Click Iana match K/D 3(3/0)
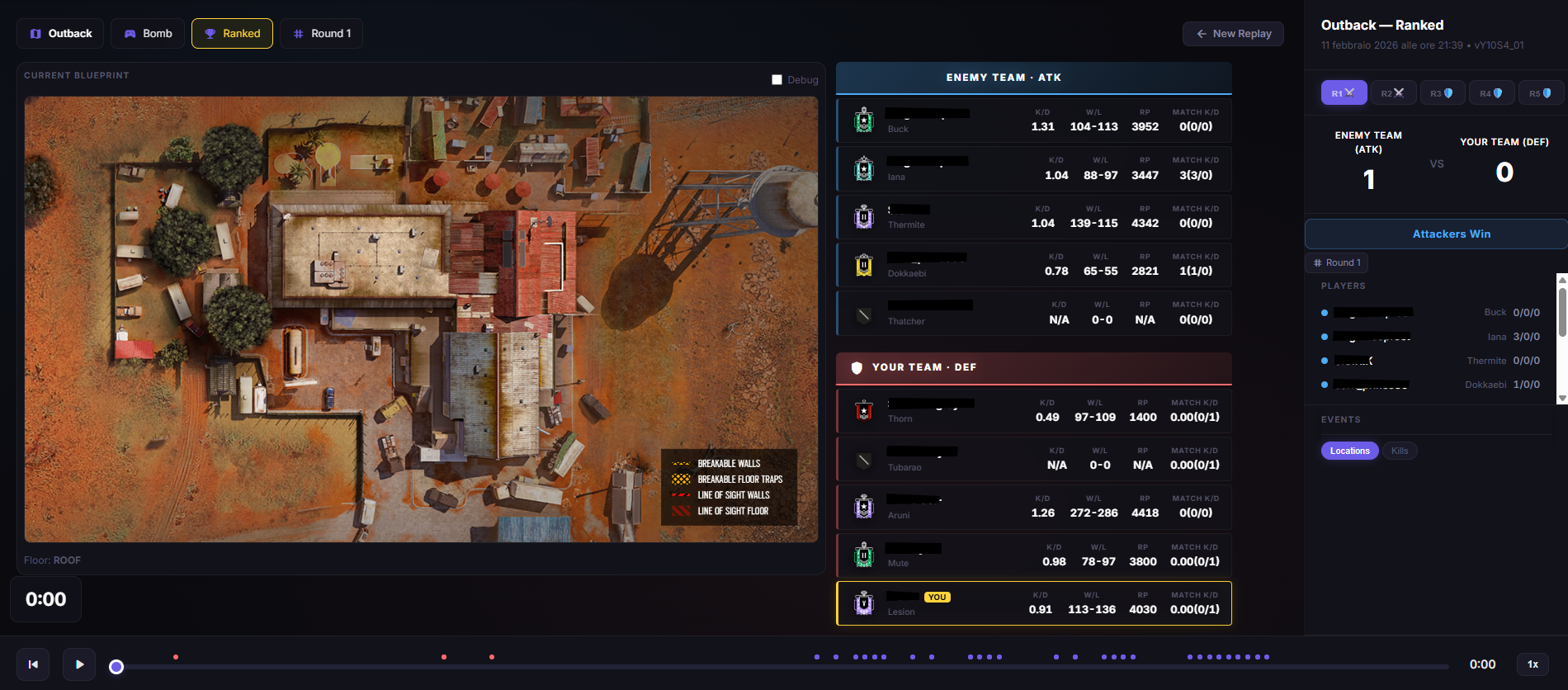The height and width of the screenshot is (690, 1568). tap(1196, 175)
